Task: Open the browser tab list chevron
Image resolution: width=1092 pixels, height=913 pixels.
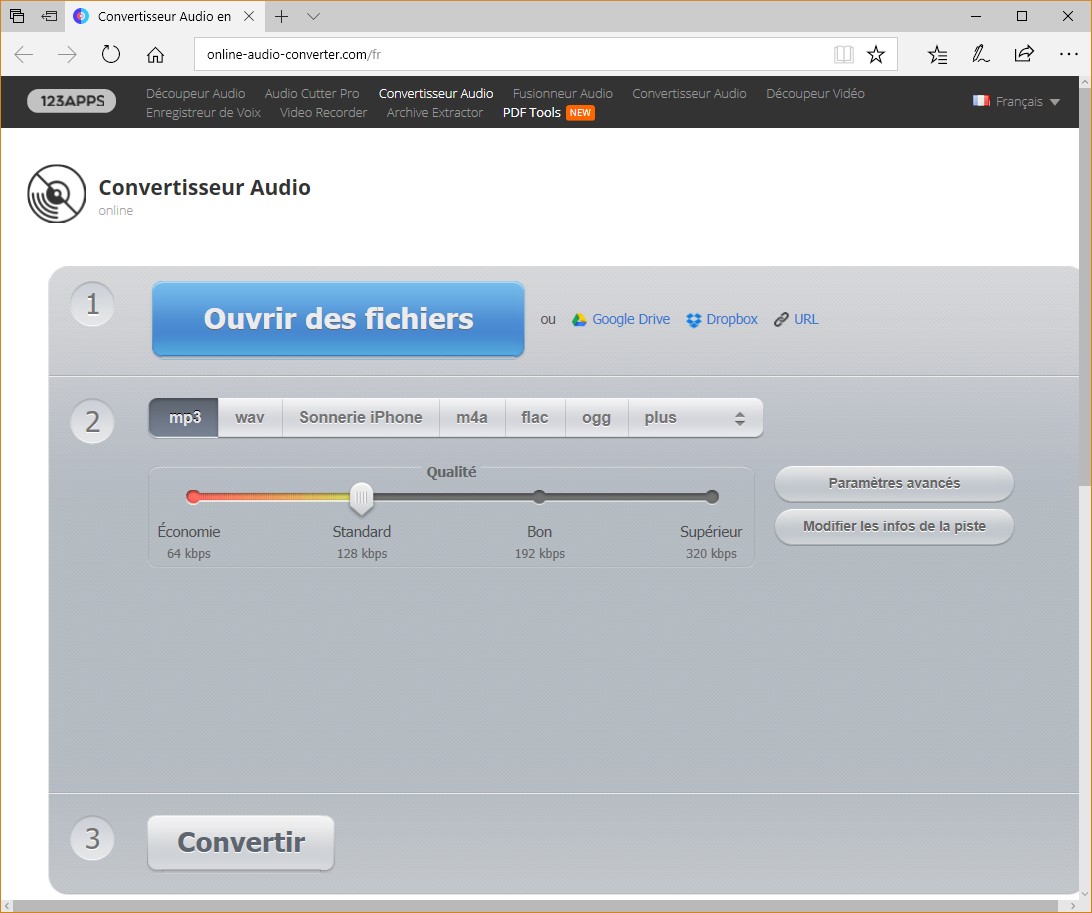Action: tap(314, 17)
